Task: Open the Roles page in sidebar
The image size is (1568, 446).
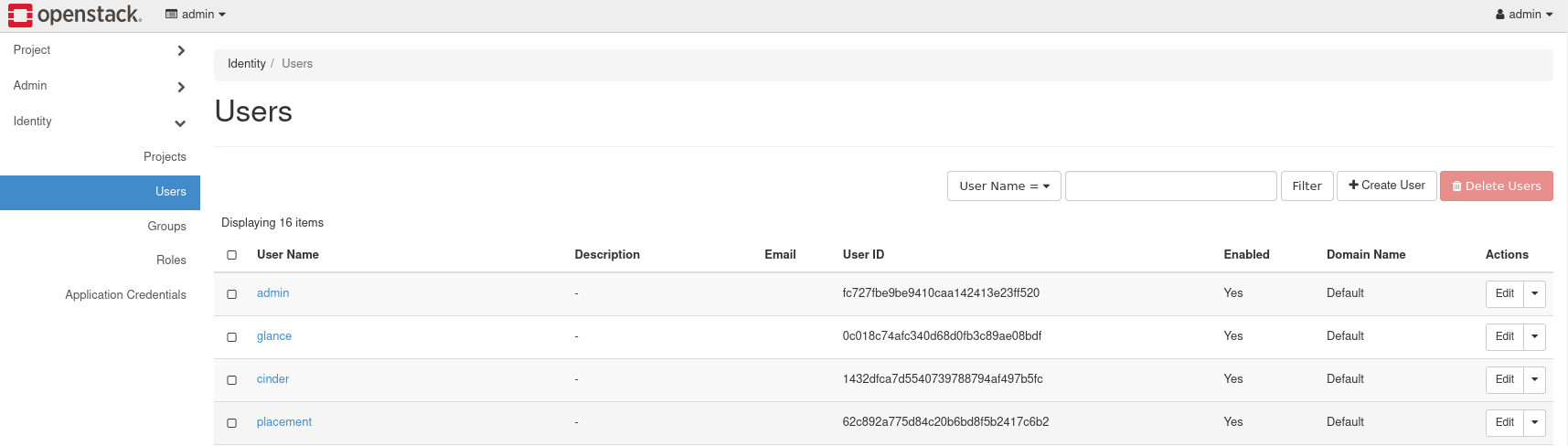Action: (171, 260)
